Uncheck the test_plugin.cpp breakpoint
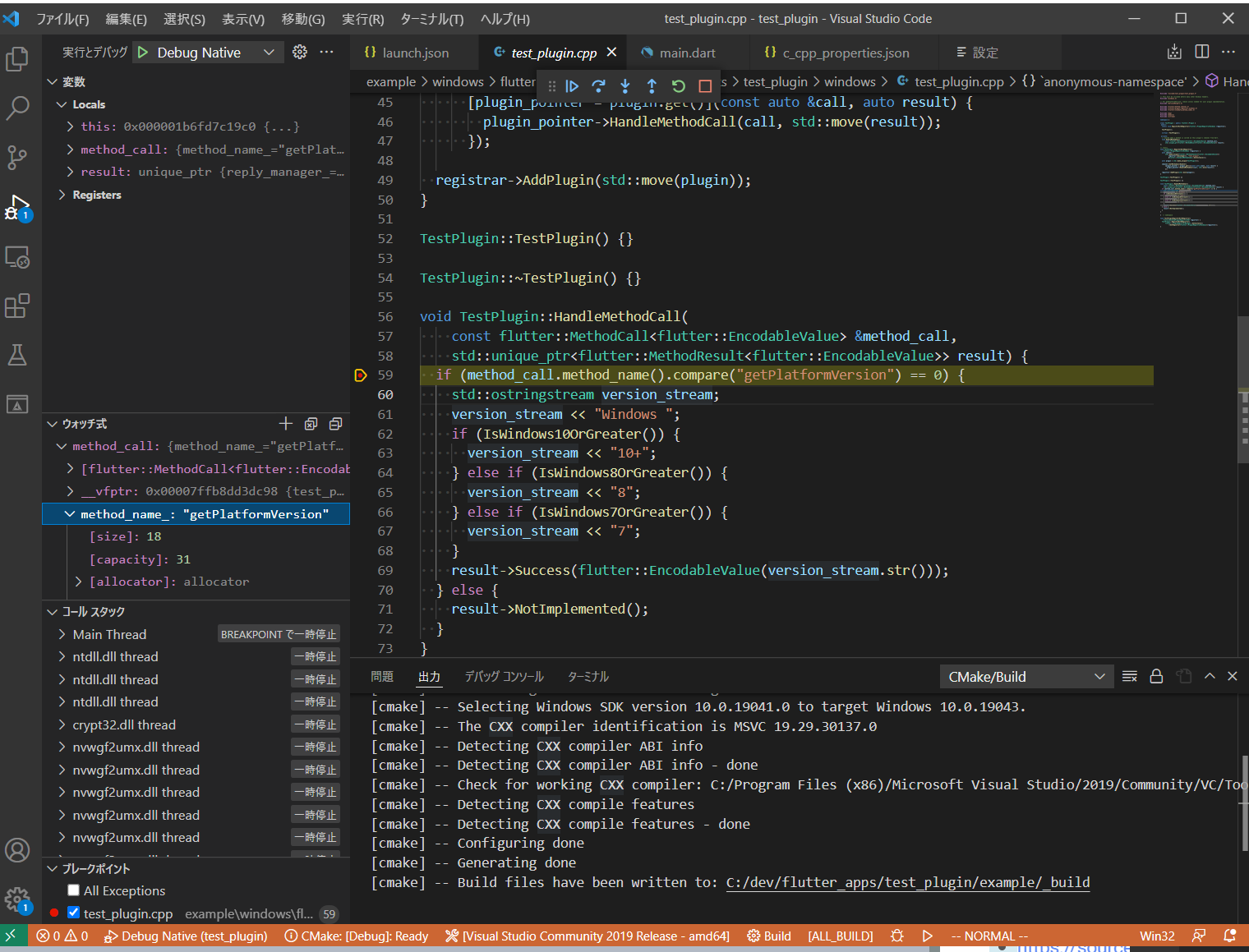 click(74, 913)
